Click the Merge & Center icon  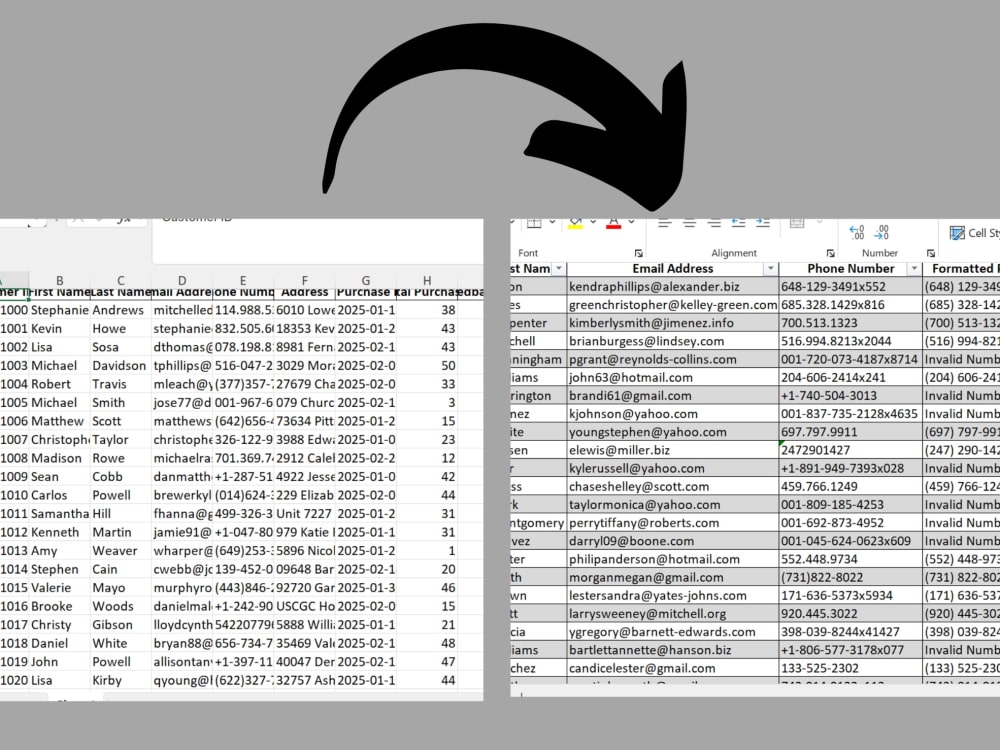tap(797, 223)
